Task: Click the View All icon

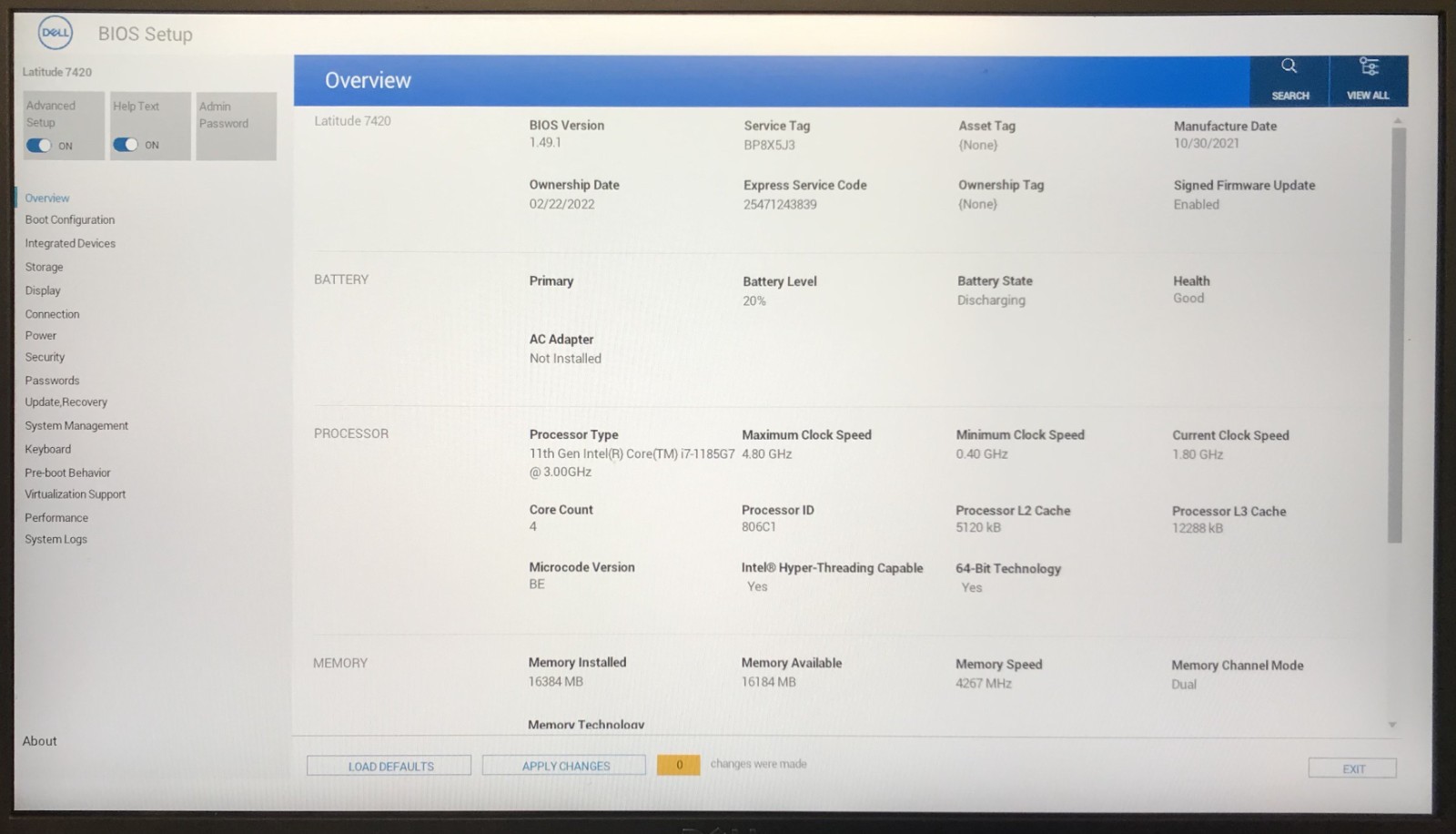Action: (1368, 80)
